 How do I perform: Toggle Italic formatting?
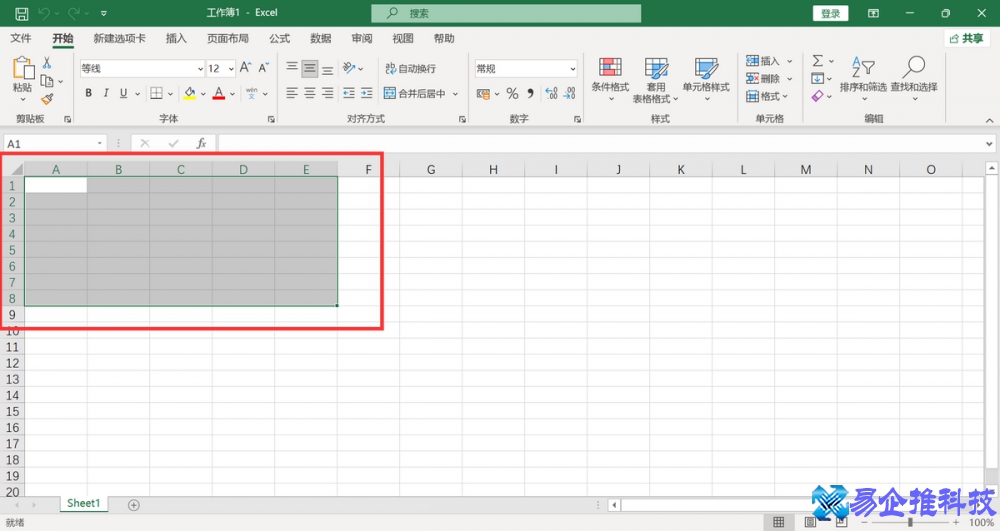pyautogui.click(x=106, y=93)
